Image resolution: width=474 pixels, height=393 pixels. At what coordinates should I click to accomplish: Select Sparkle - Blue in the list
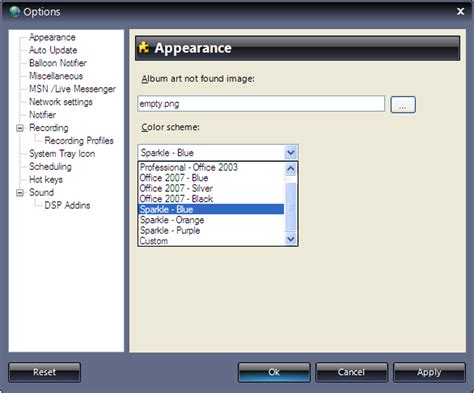coord(211,209)
